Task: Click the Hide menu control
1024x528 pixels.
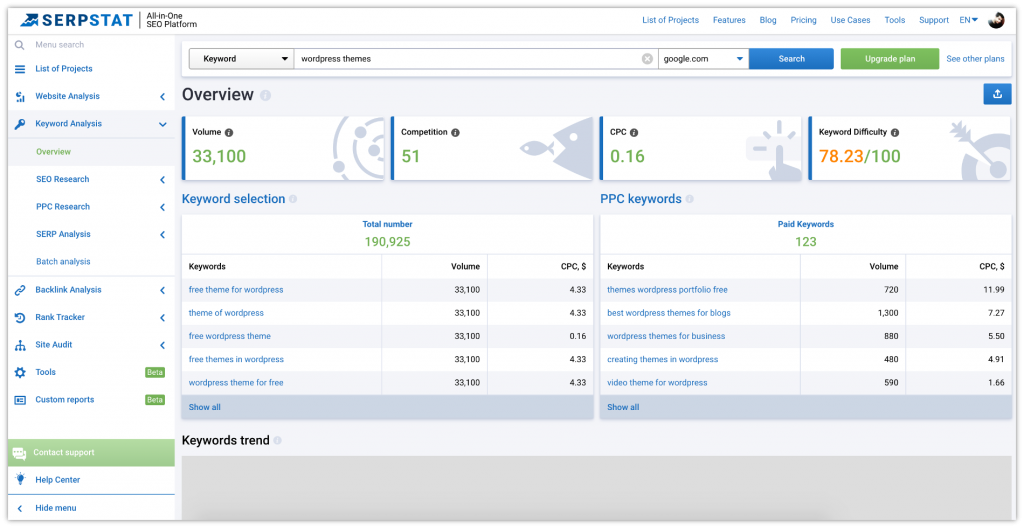Action: click(56, 508)
